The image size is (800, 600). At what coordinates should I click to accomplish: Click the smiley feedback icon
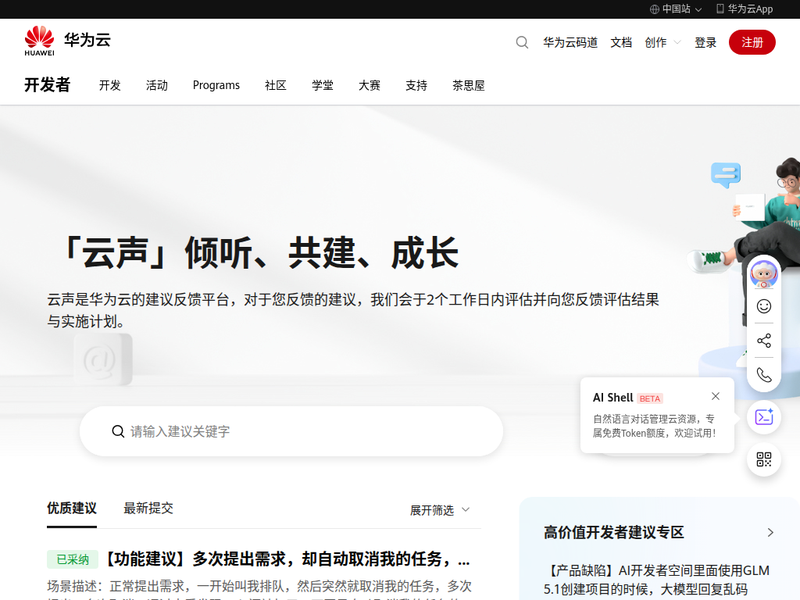(x=763, y=306)
